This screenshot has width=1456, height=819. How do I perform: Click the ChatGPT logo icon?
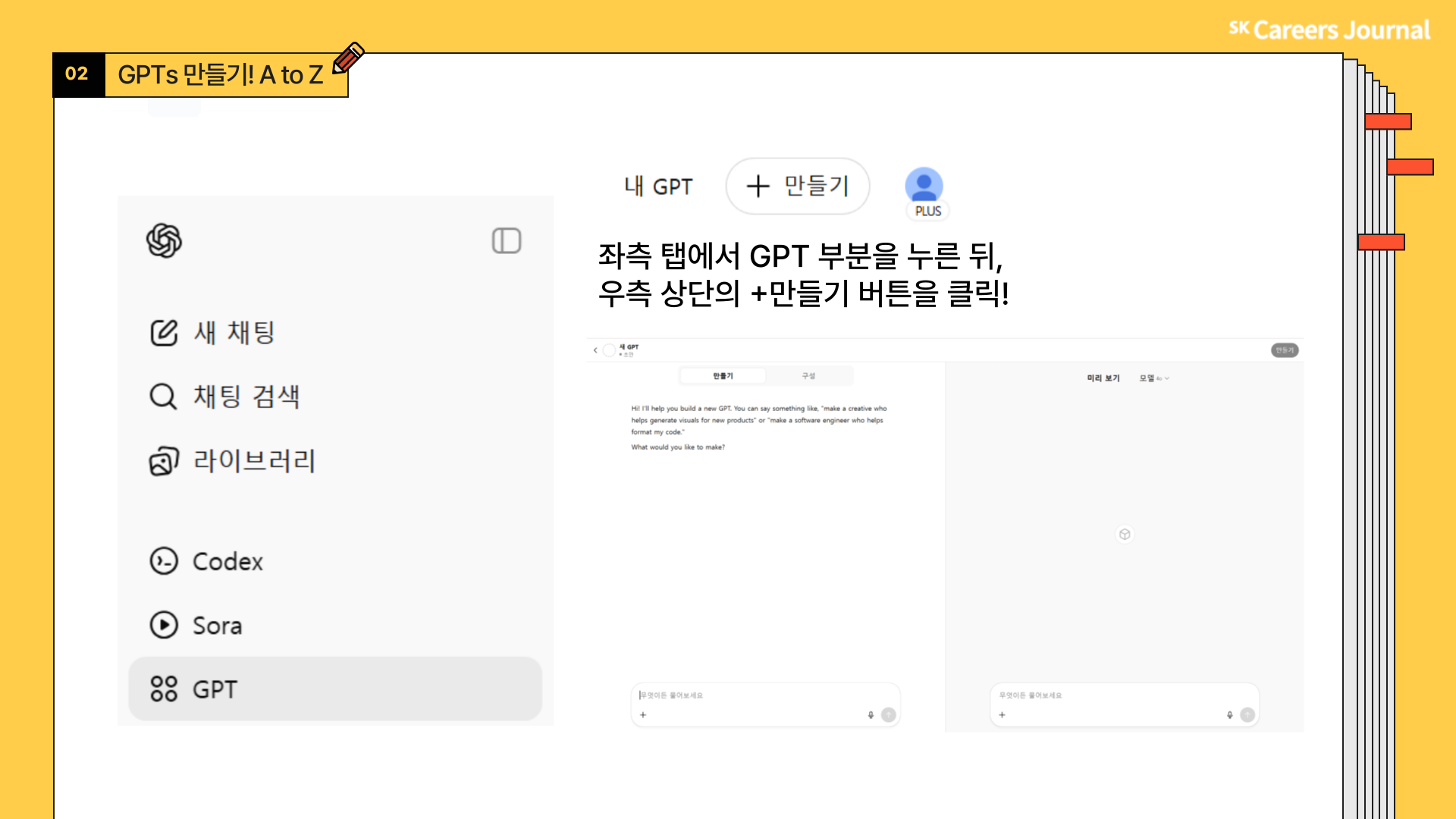pos(164,241)
